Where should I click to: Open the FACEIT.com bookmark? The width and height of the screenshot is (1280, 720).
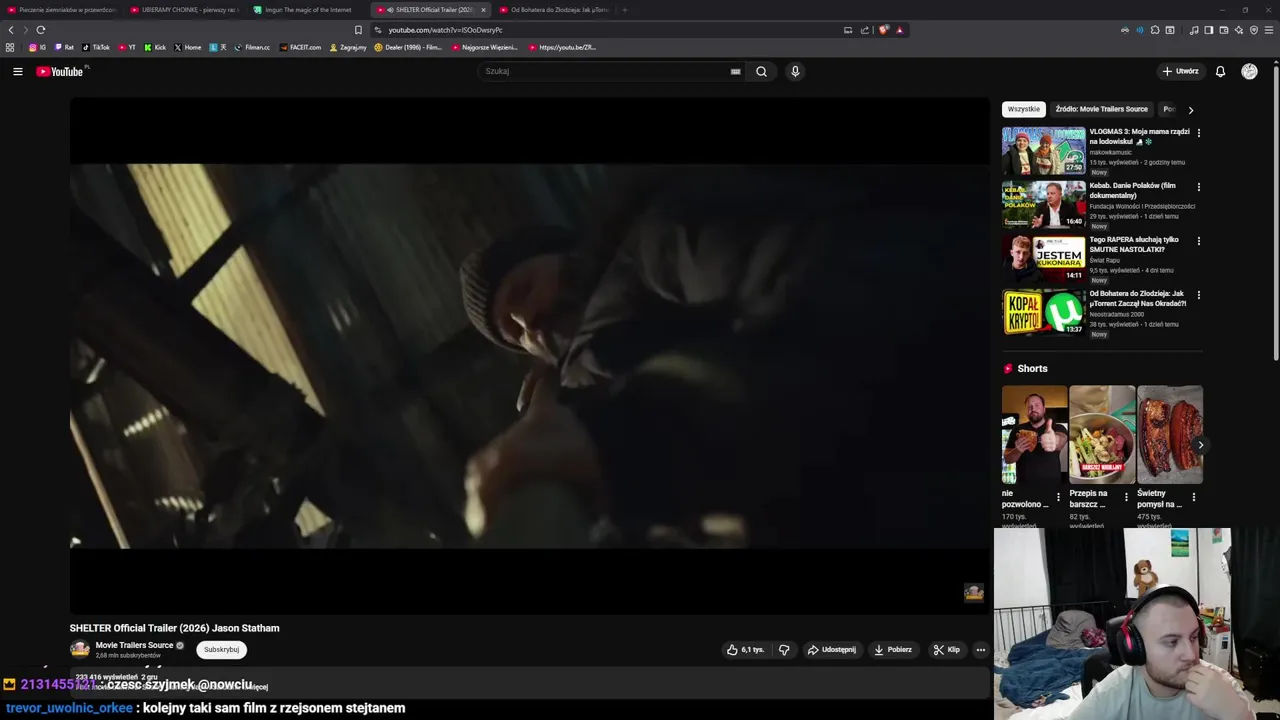pos(300,47)
